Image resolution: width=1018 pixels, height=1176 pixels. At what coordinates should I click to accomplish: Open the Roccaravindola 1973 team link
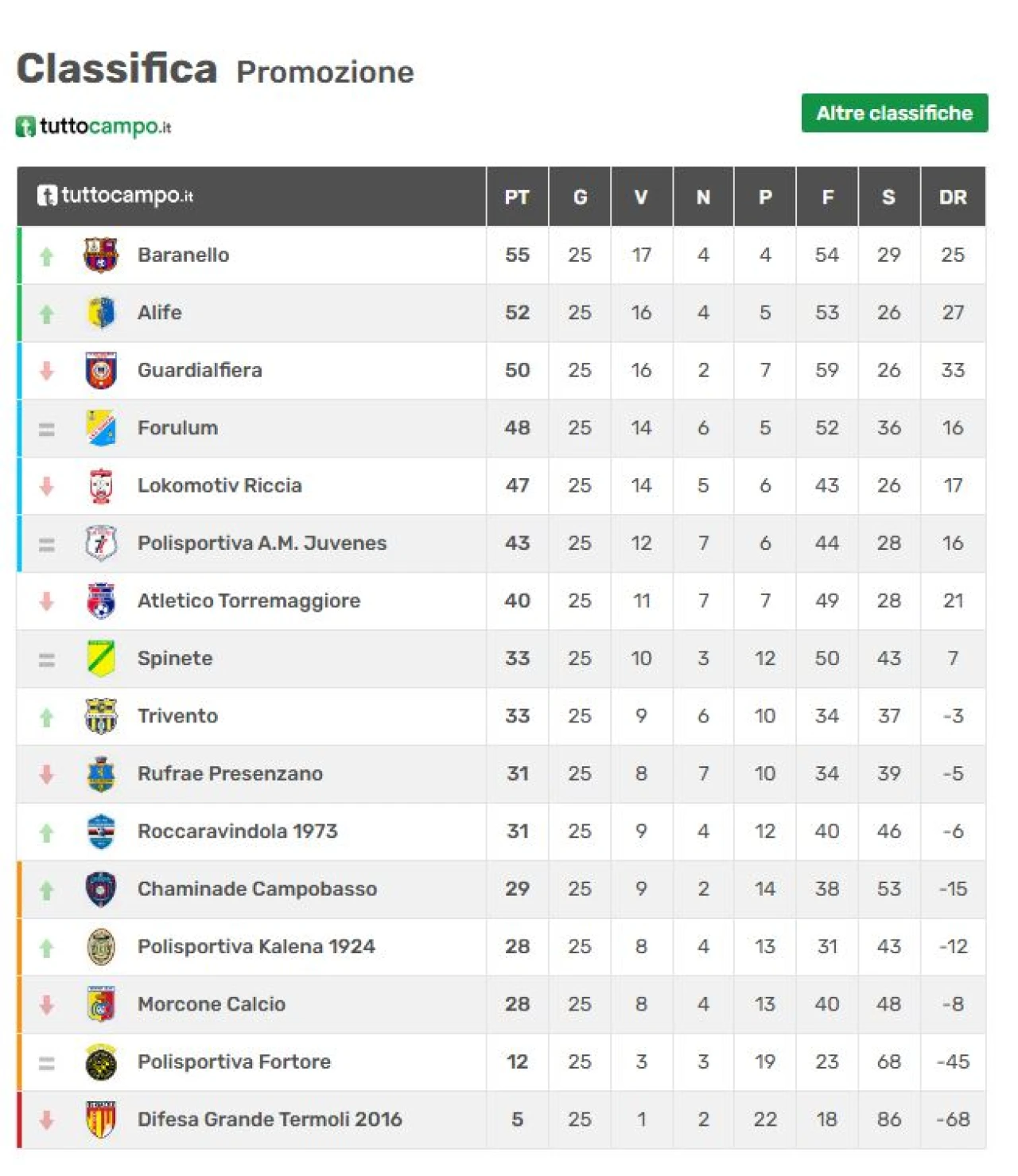238,831
